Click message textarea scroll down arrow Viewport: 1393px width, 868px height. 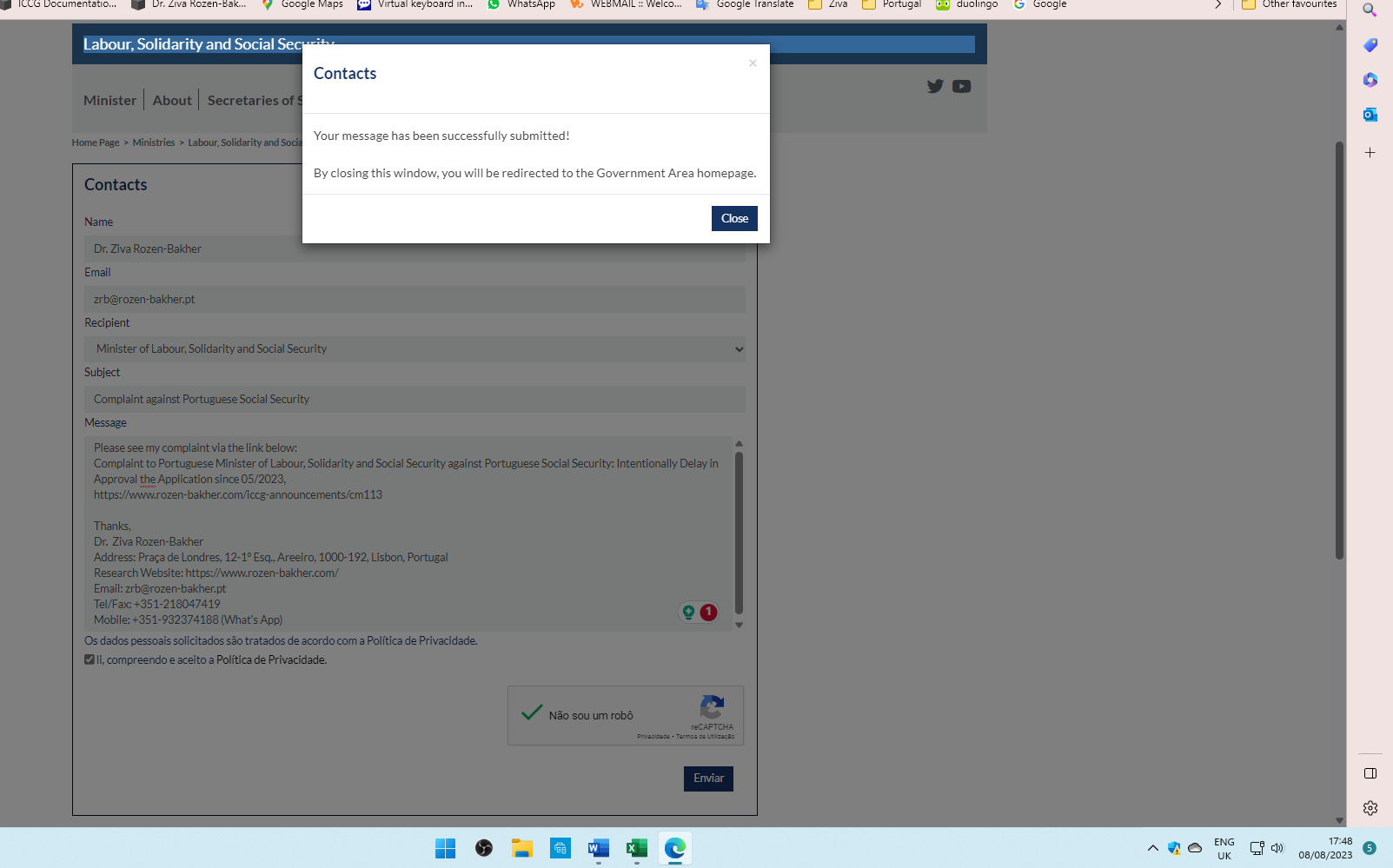[740, 625]
